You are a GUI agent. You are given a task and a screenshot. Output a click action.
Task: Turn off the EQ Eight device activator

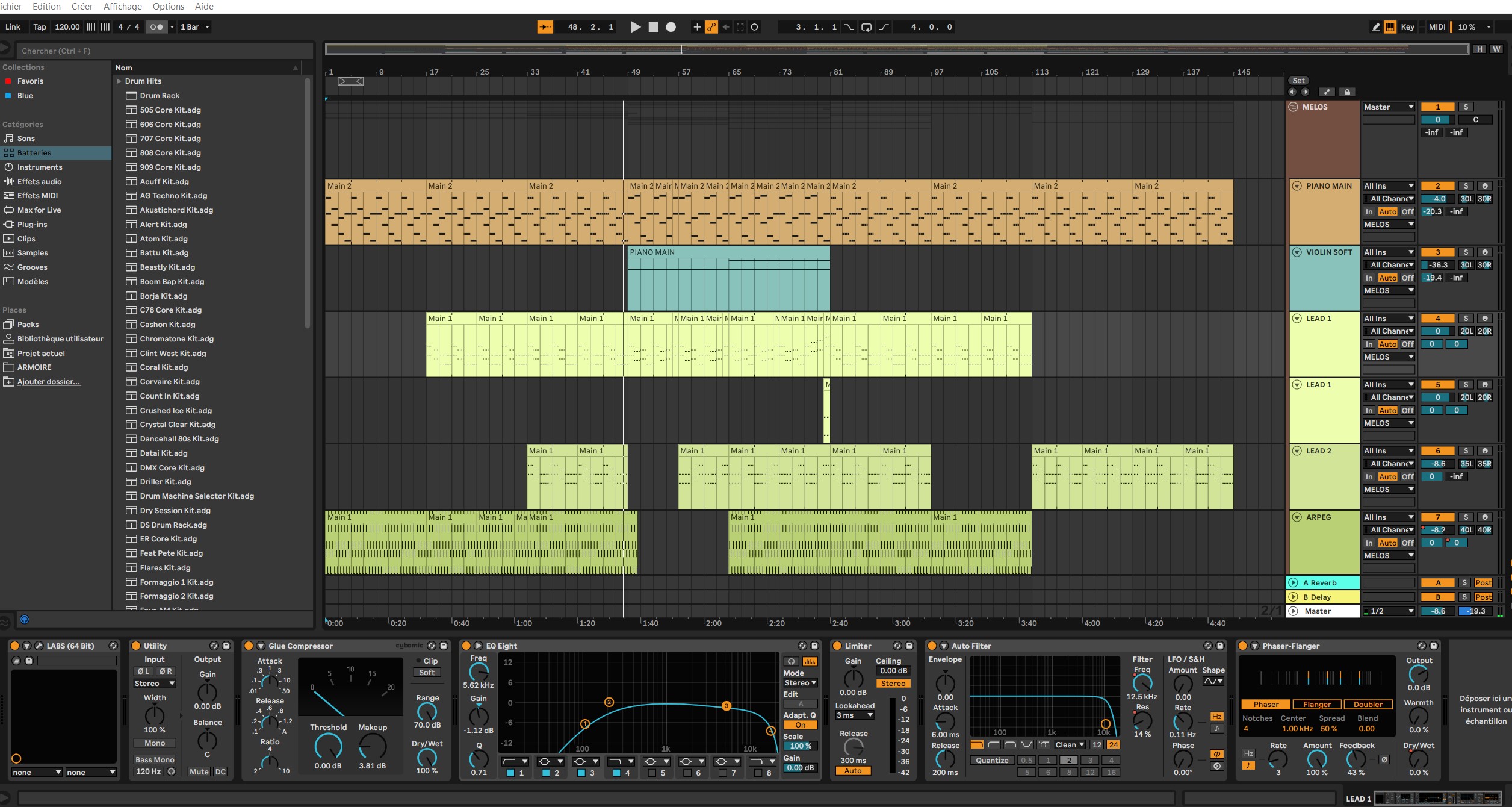click(466, 646)
